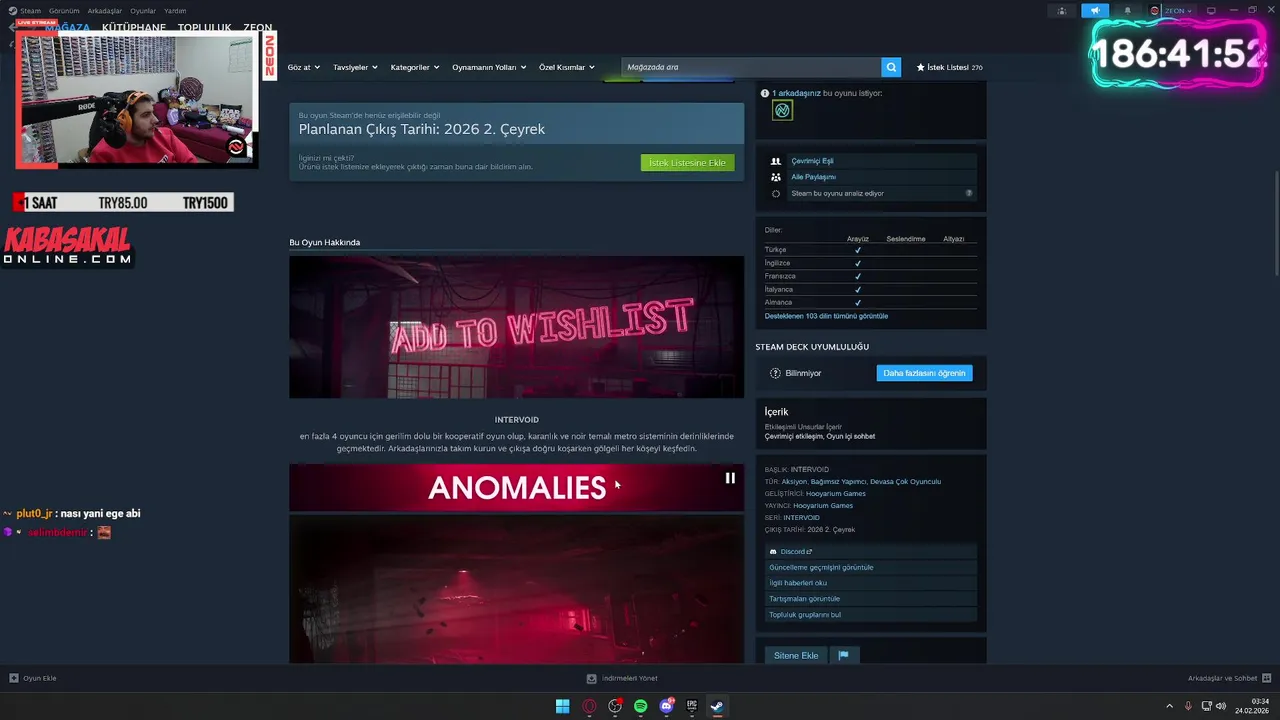Click the Oyun Ekle plus icon

14,678
